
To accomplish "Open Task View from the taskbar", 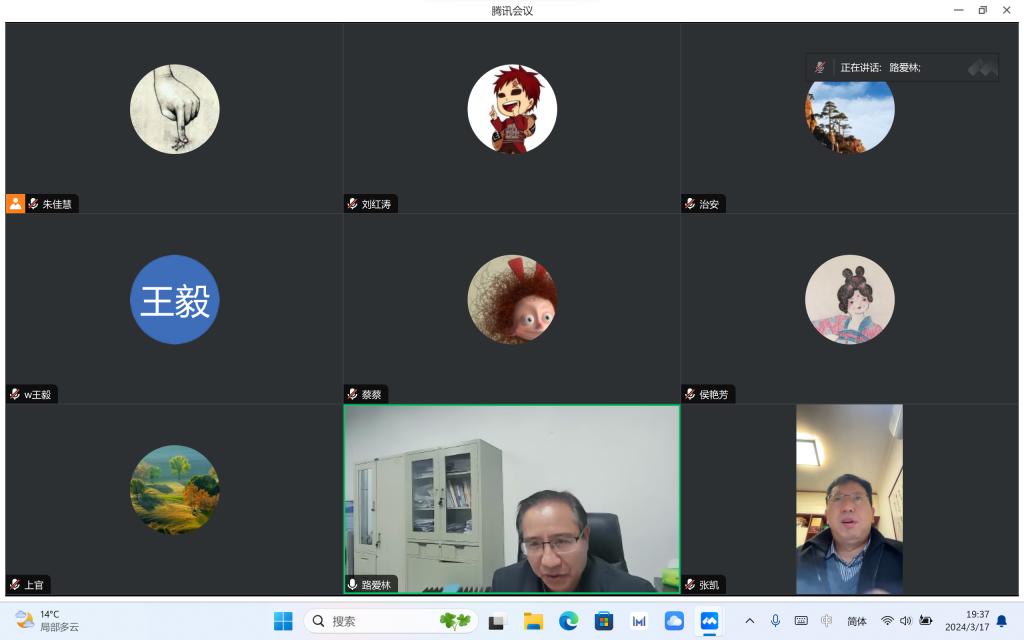I will tap(498, 621).
